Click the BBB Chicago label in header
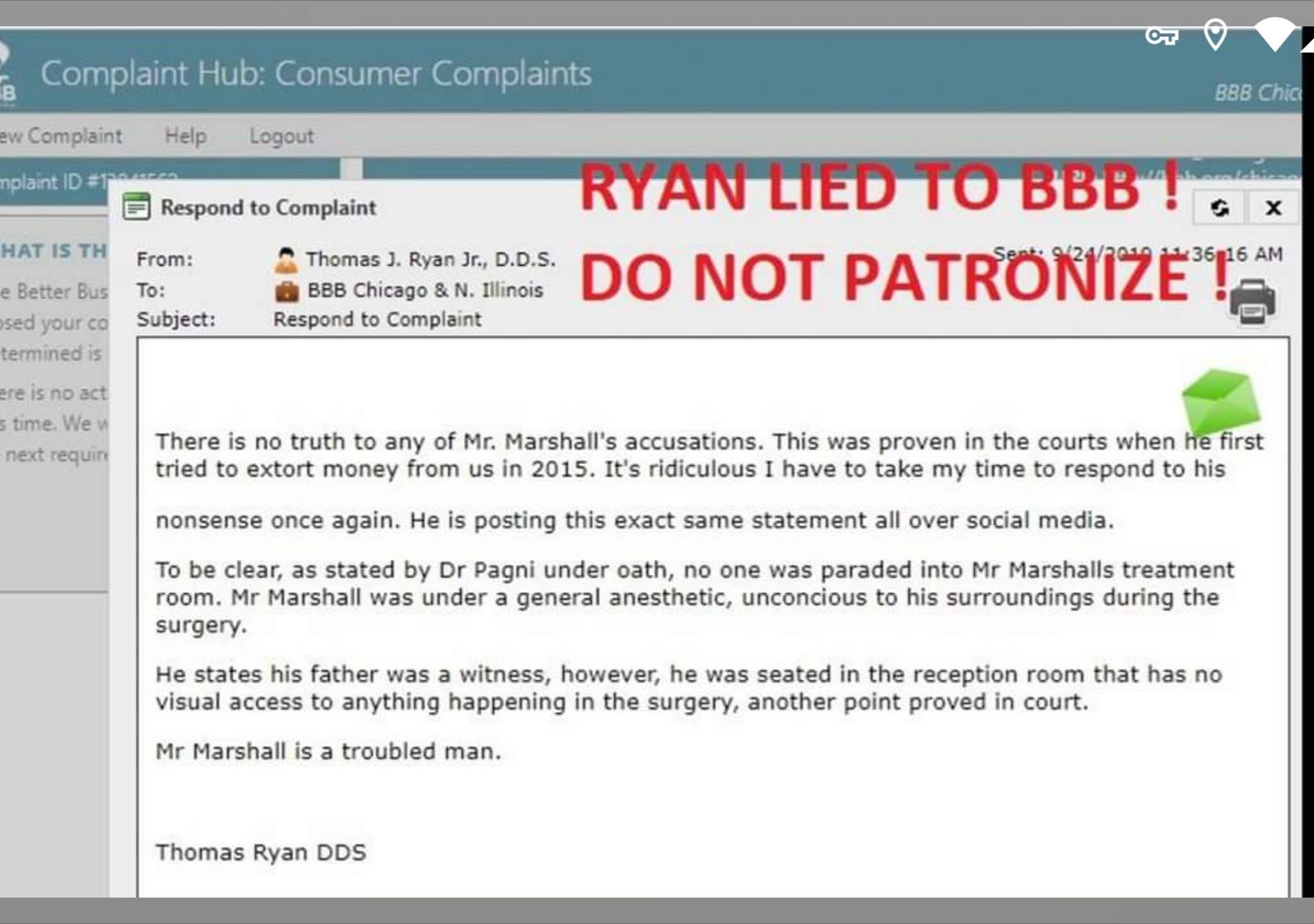Viewport: 1314px width, 924px height. coord(1258,93)
